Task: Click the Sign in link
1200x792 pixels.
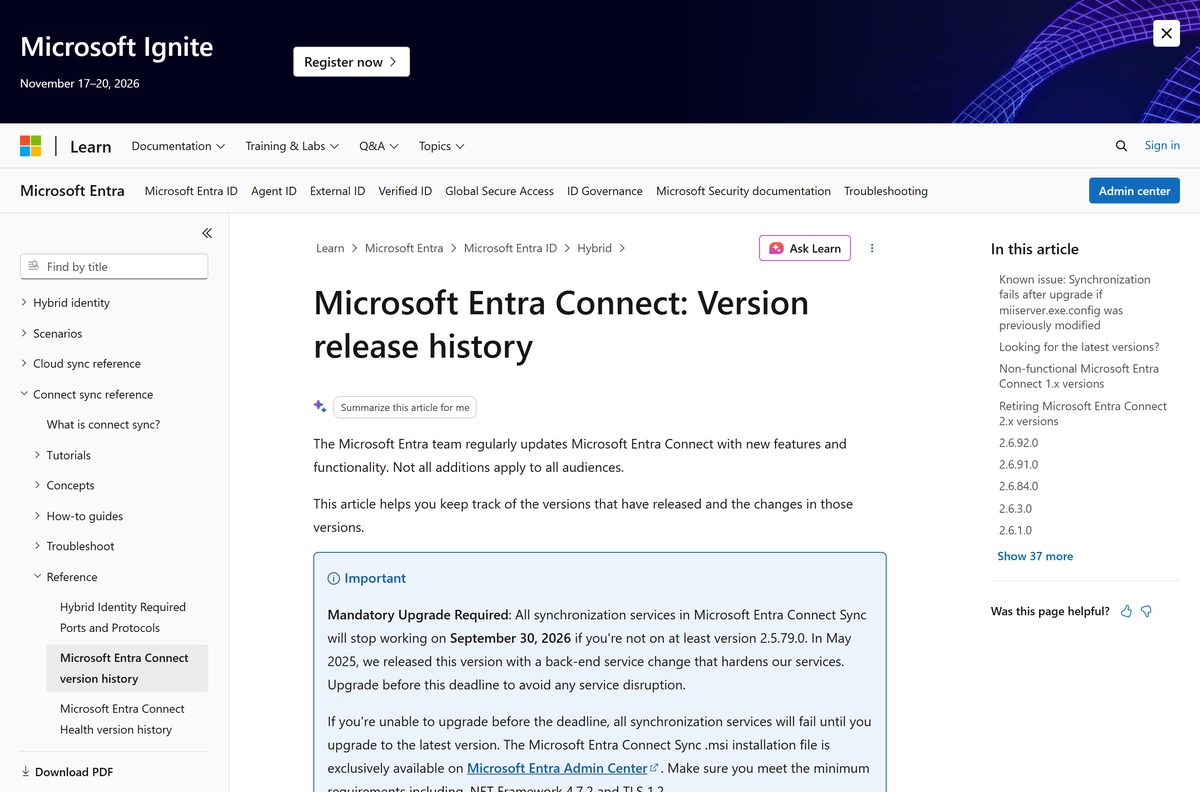Action: coord(1162,145)
